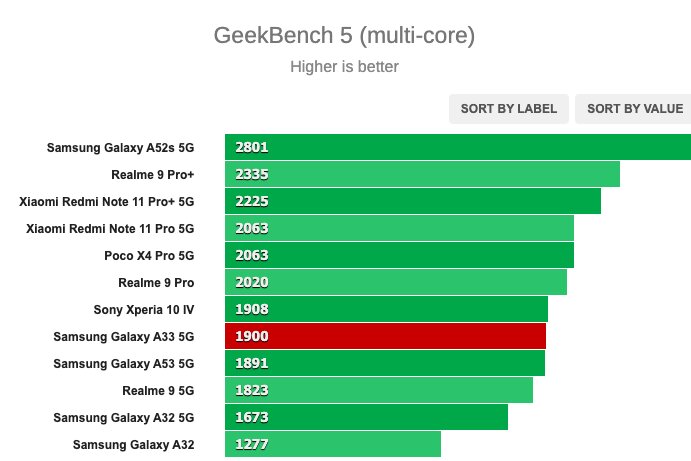Select the Samsung Galaxy A52s 5G bar
691x461 pixels.
[458, 147]
